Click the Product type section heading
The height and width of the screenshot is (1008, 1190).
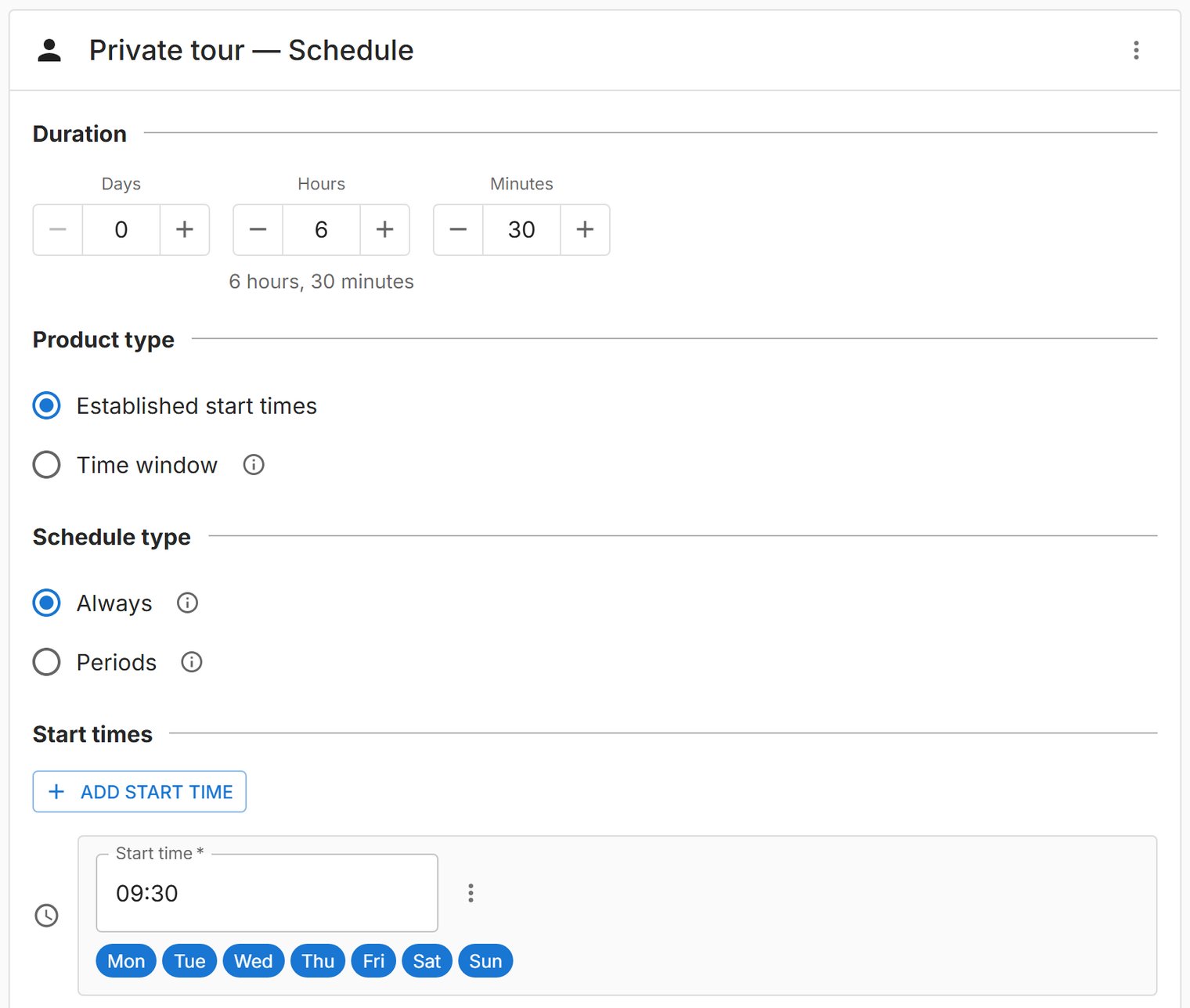click(103, 340)
